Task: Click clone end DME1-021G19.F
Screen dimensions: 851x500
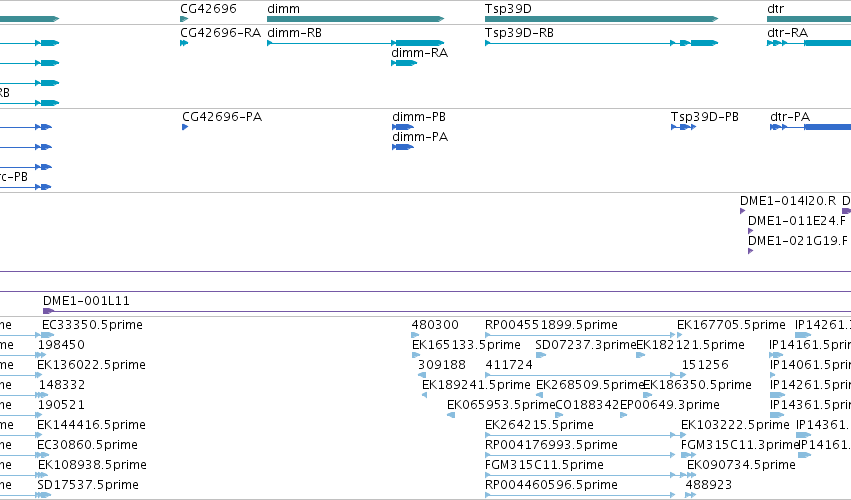Action: [798, 240]
